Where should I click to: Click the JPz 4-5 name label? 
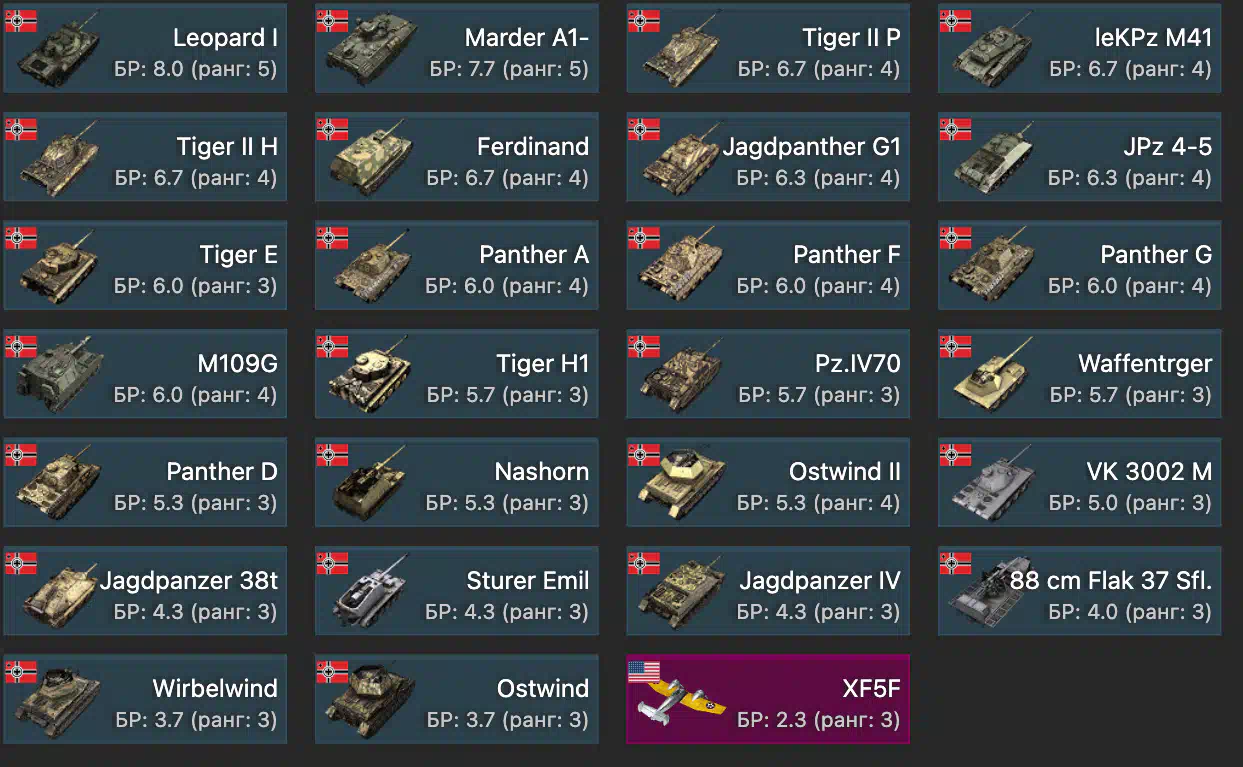[x=1167, y=147]
